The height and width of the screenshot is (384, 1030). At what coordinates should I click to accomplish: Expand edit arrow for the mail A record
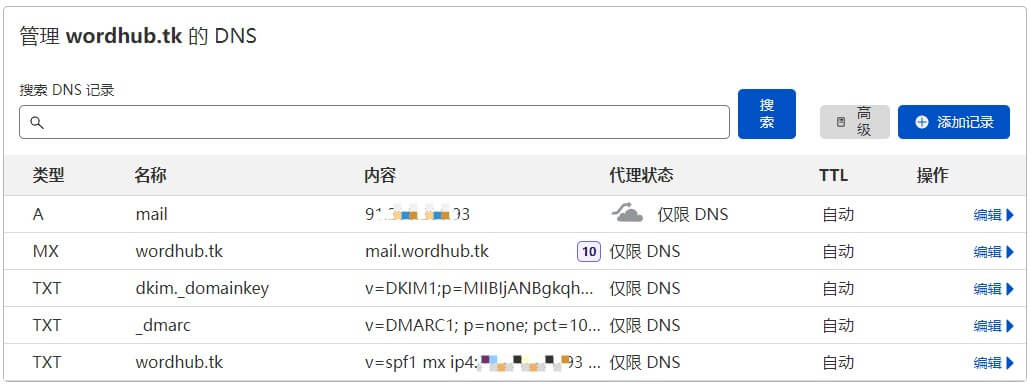pos(1010,215)
